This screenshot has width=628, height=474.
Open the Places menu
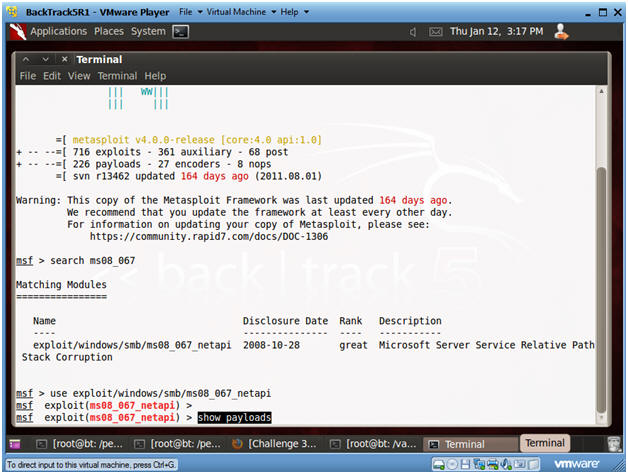[109, 31]
